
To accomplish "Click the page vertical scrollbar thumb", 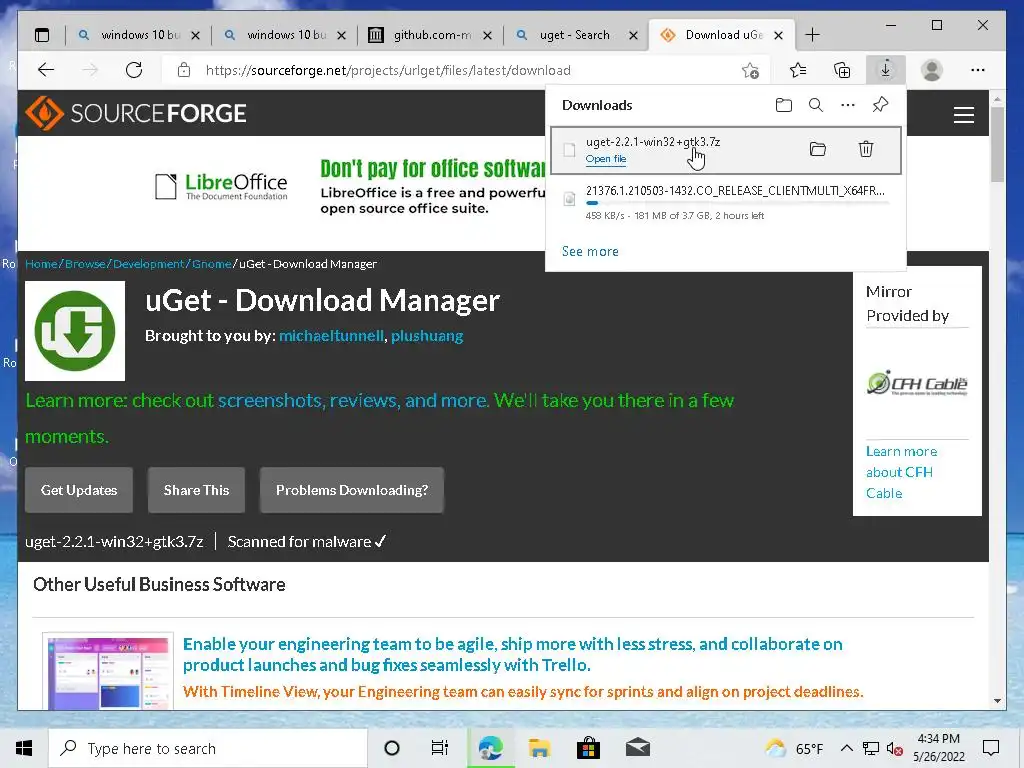I will (x=997, y=144).
